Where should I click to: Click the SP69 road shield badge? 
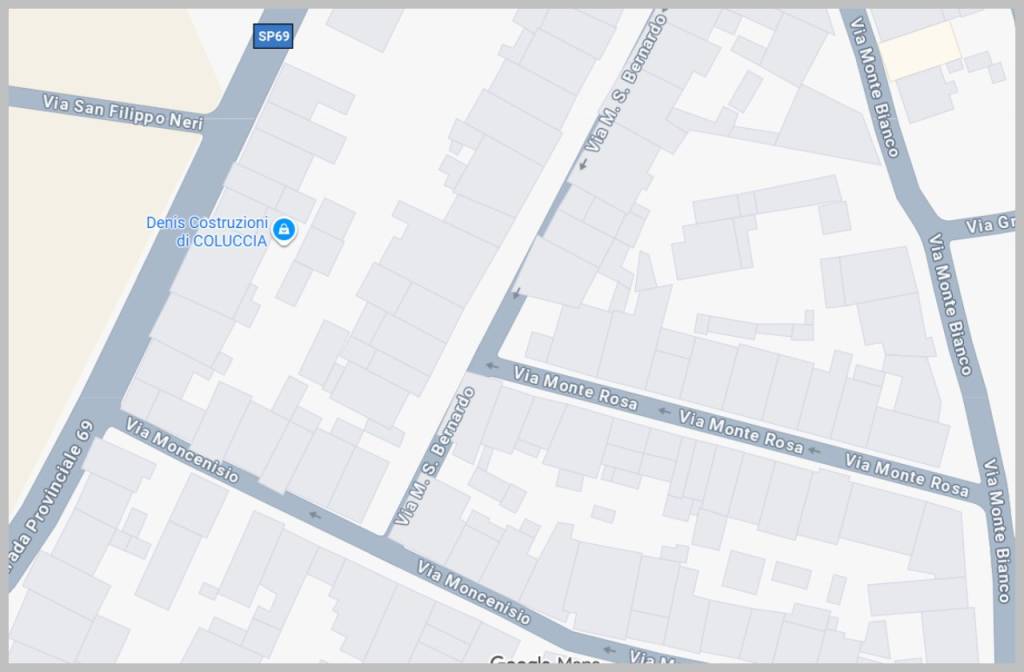click(273, 36)
